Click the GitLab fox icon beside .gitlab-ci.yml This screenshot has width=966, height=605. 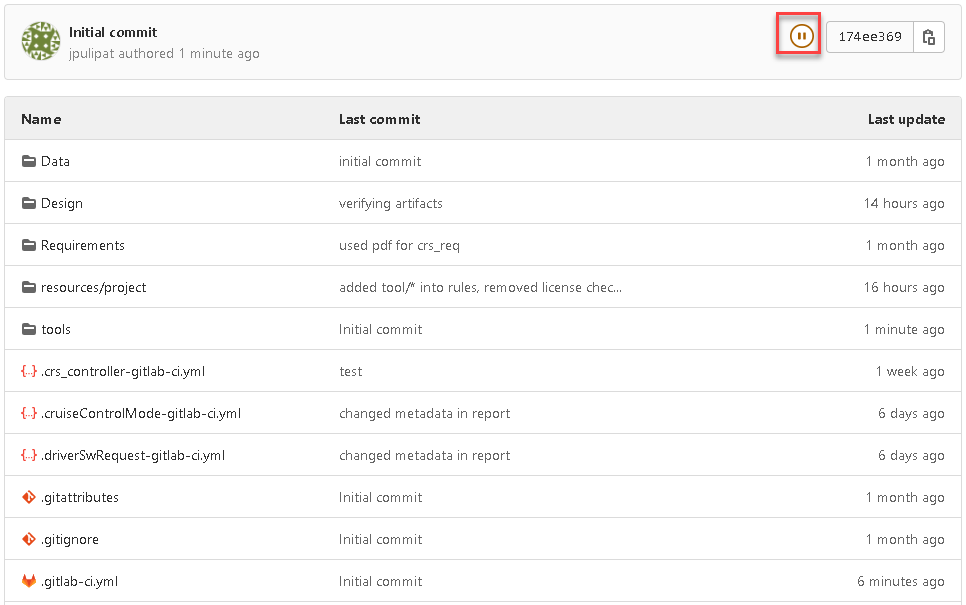(29, 581)
